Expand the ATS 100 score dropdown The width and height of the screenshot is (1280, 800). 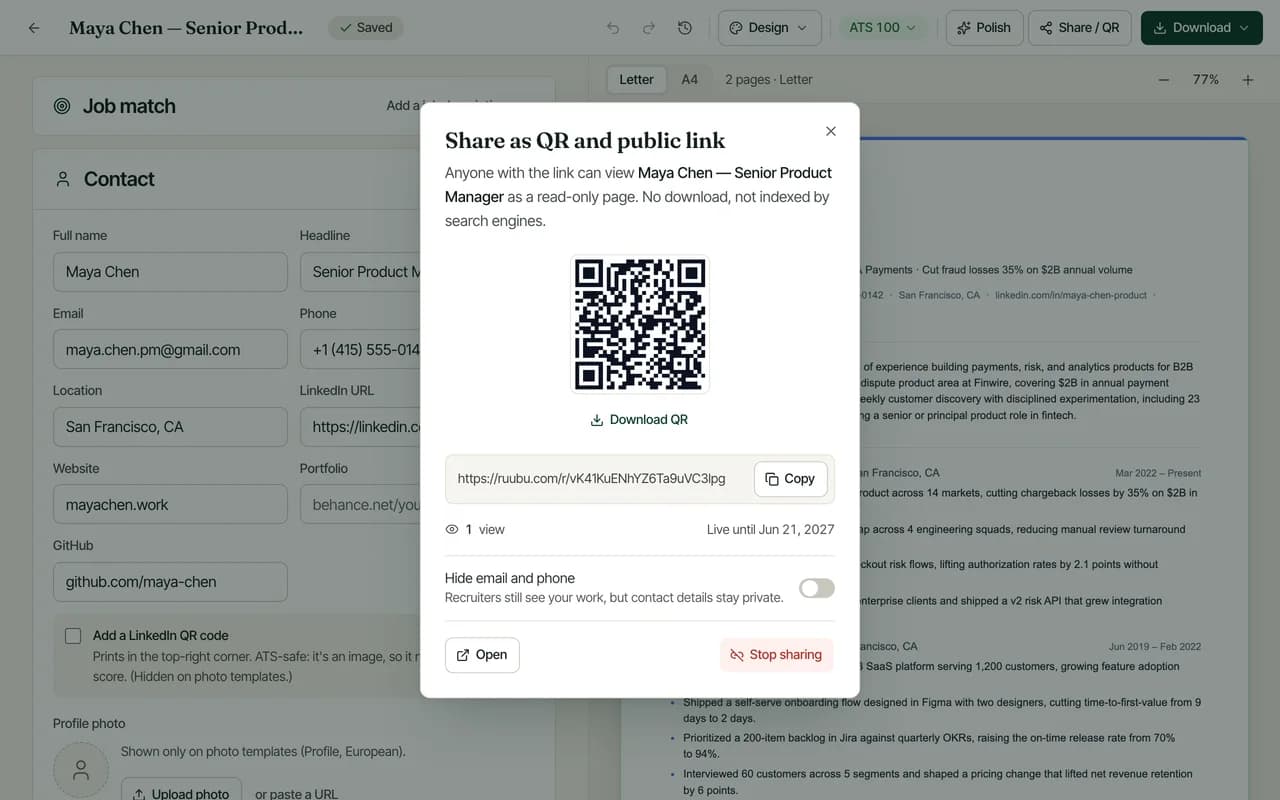(x=883, y=28)
